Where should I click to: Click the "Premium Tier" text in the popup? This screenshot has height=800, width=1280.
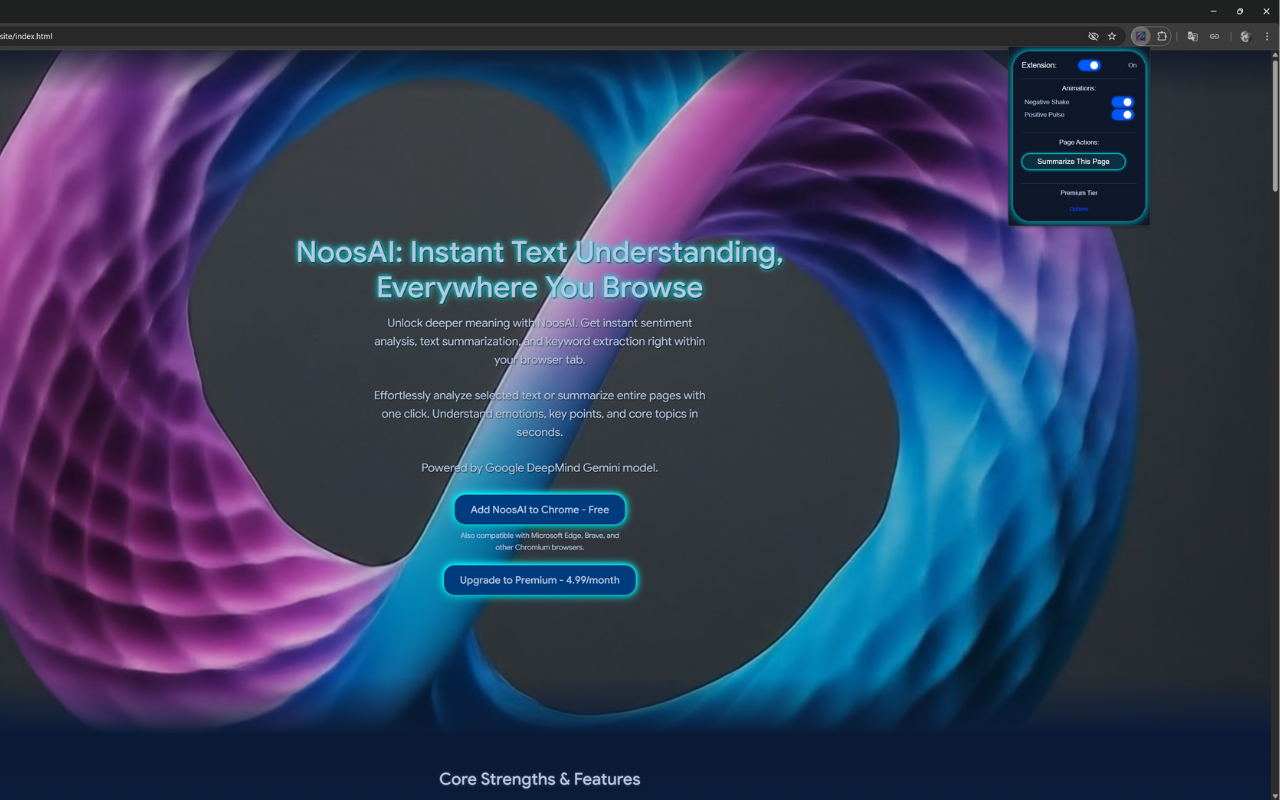pyautogui.click(x=1079, y=193)
